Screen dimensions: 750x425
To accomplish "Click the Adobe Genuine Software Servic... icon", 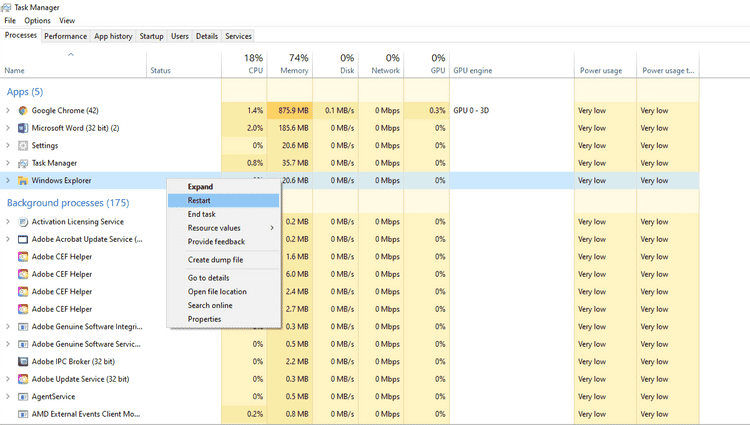I will (23, 344).
